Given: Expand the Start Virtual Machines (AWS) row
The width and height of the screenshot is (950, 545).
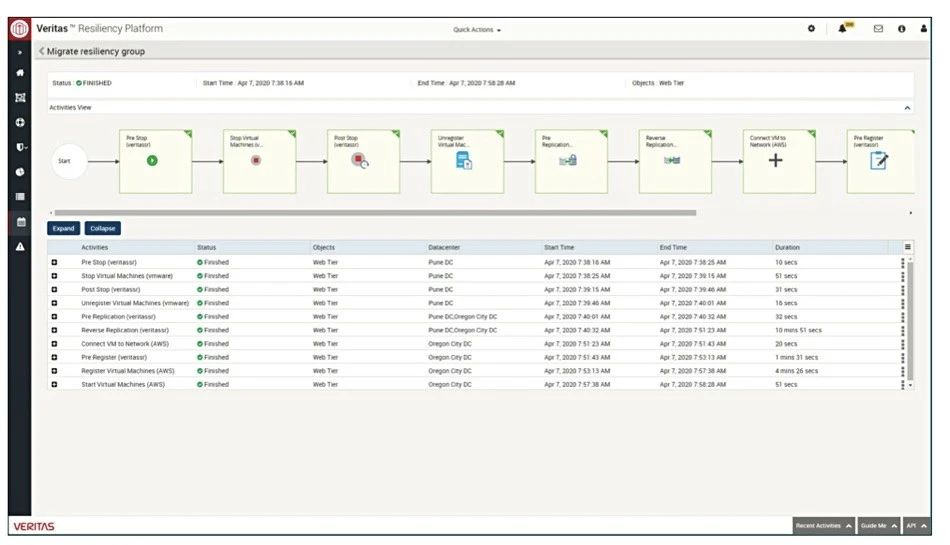Looking at the screenshot, I should (55, 384).
